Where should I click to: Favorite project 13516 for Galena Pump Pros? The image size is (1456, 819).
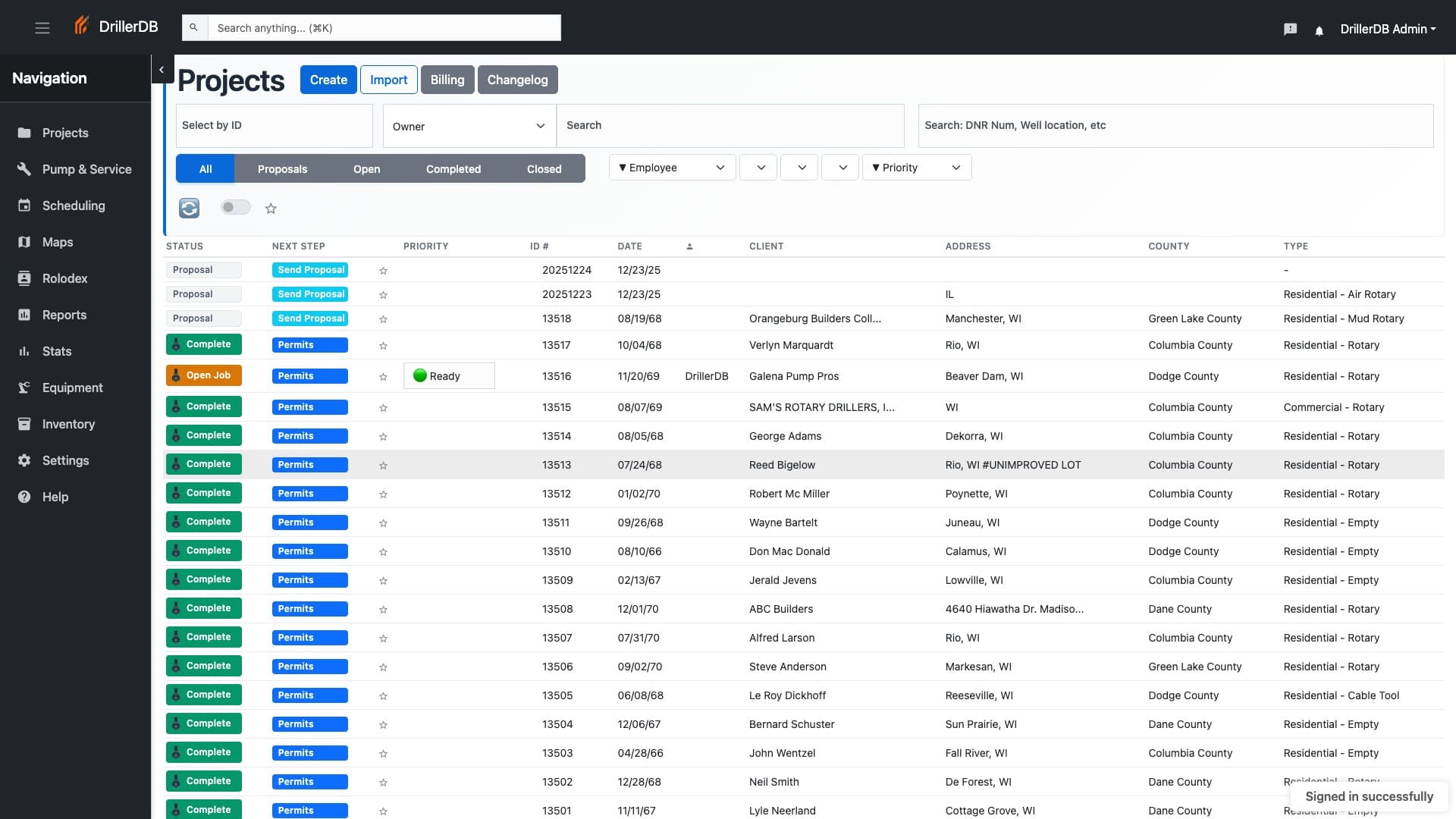click(x=384, y=376)
